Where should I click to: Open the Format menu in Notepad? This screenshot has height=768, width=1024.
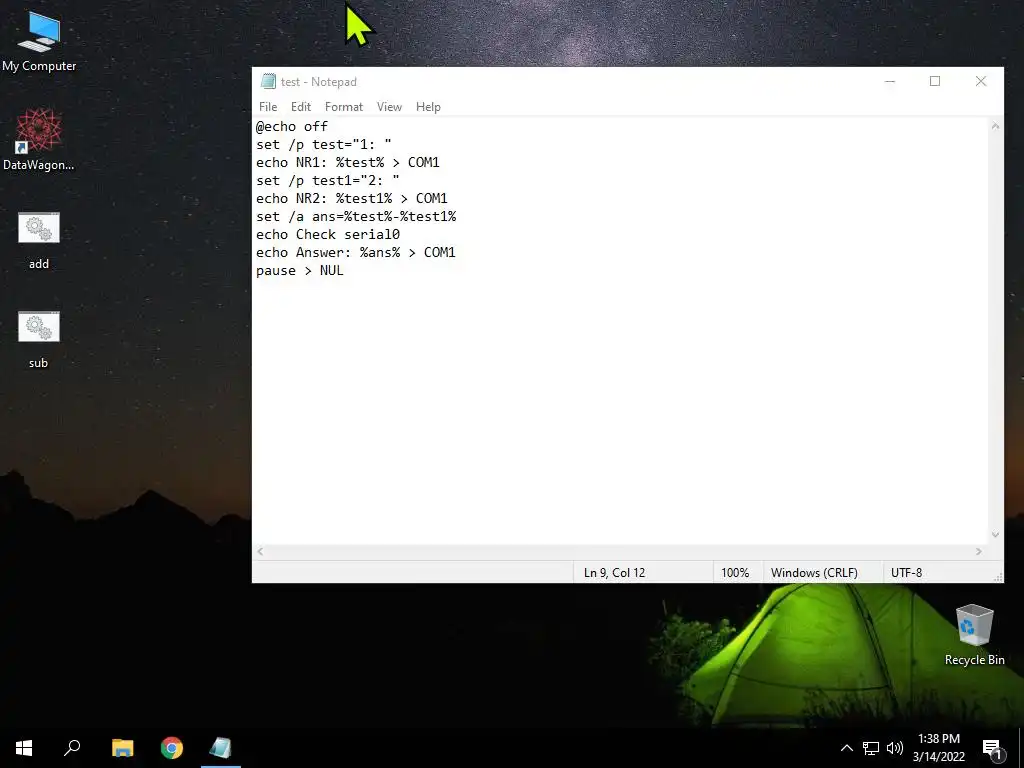pyautogui.click(x=344, y=106)
